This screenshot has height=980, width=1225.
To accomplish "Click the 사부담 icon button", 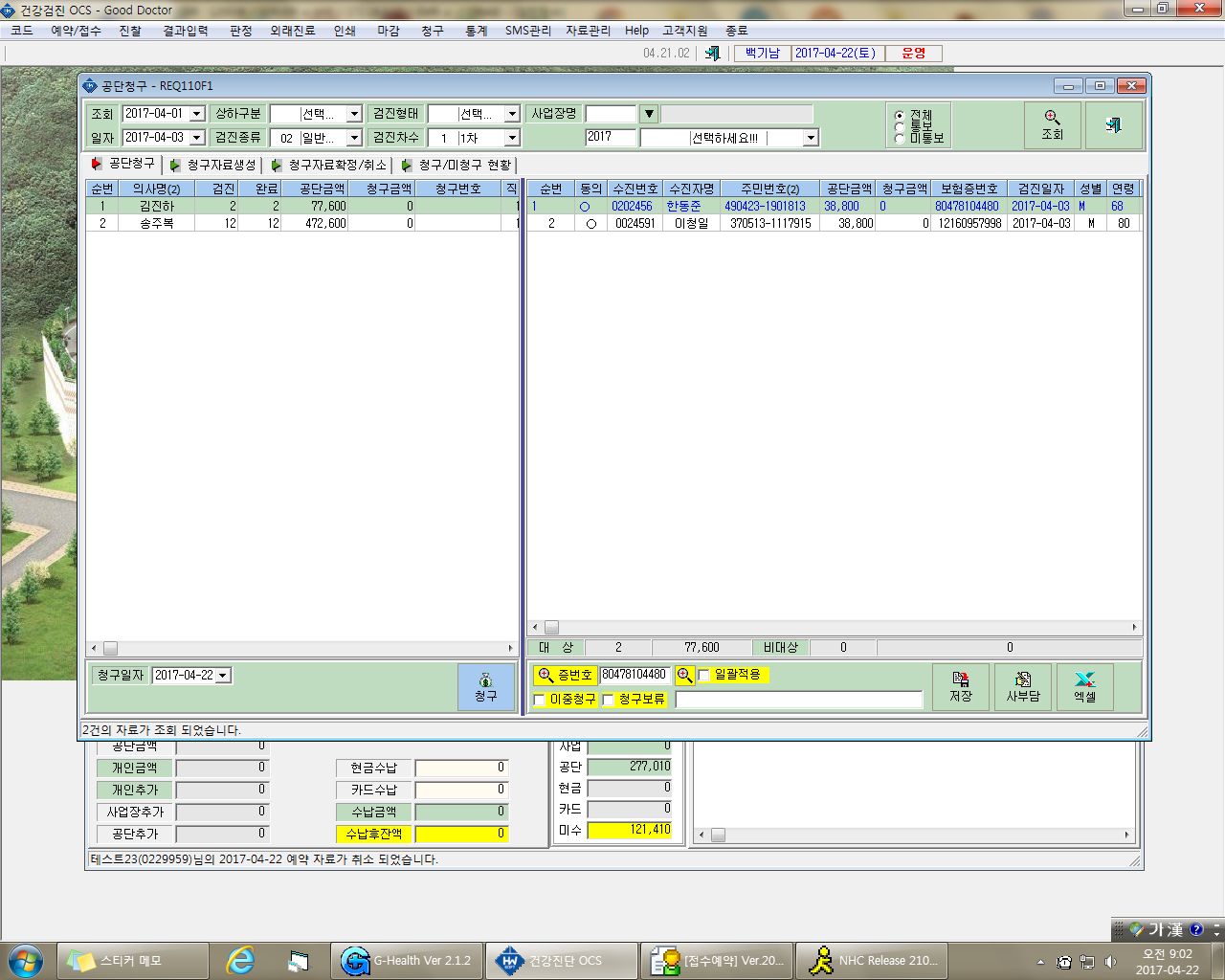I will pyautogui.click(x=1023, y=687).
